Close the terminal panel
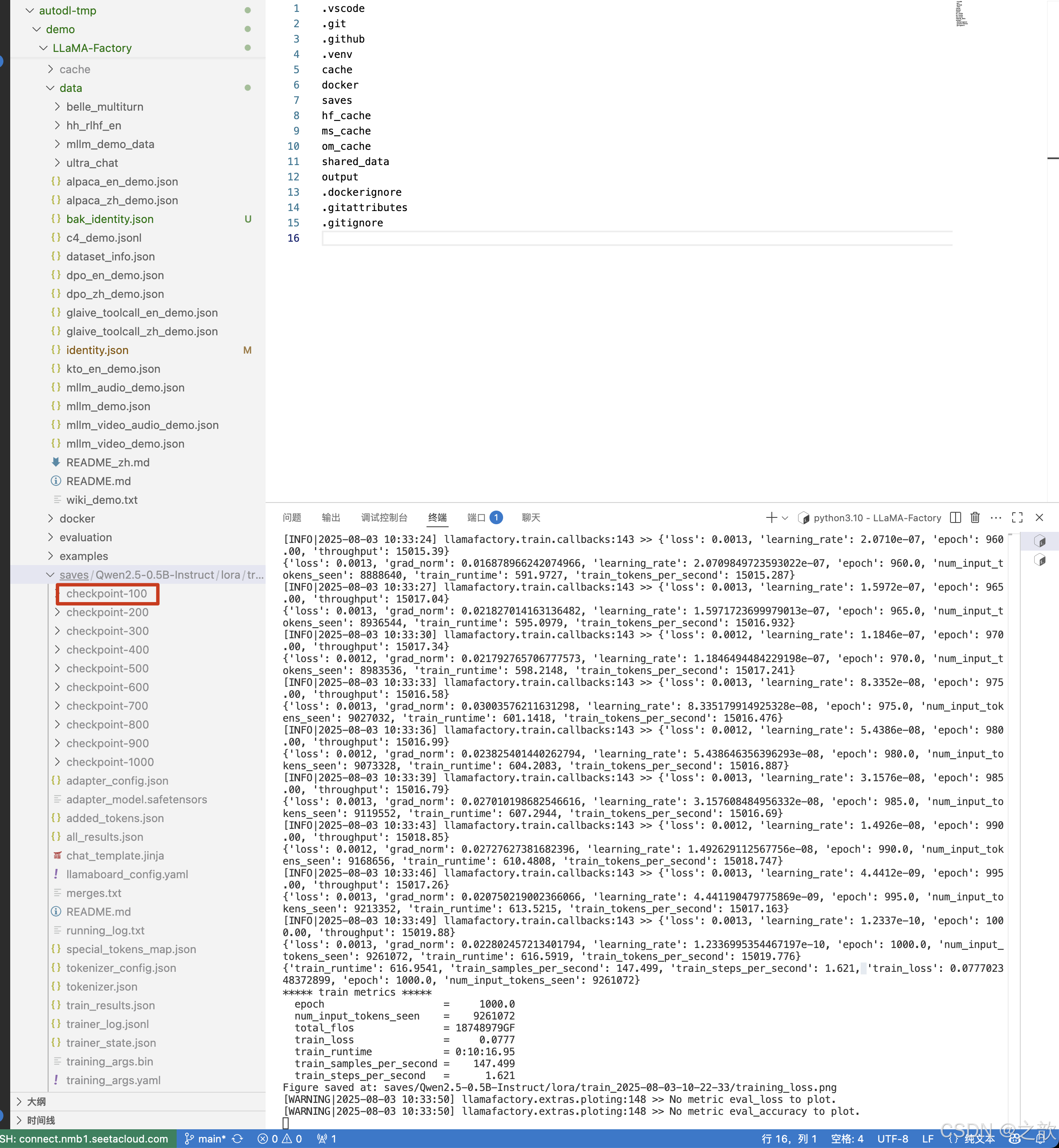Image resolution: width=1059 pixels, height=1148 pixels. click(1039, 518)
